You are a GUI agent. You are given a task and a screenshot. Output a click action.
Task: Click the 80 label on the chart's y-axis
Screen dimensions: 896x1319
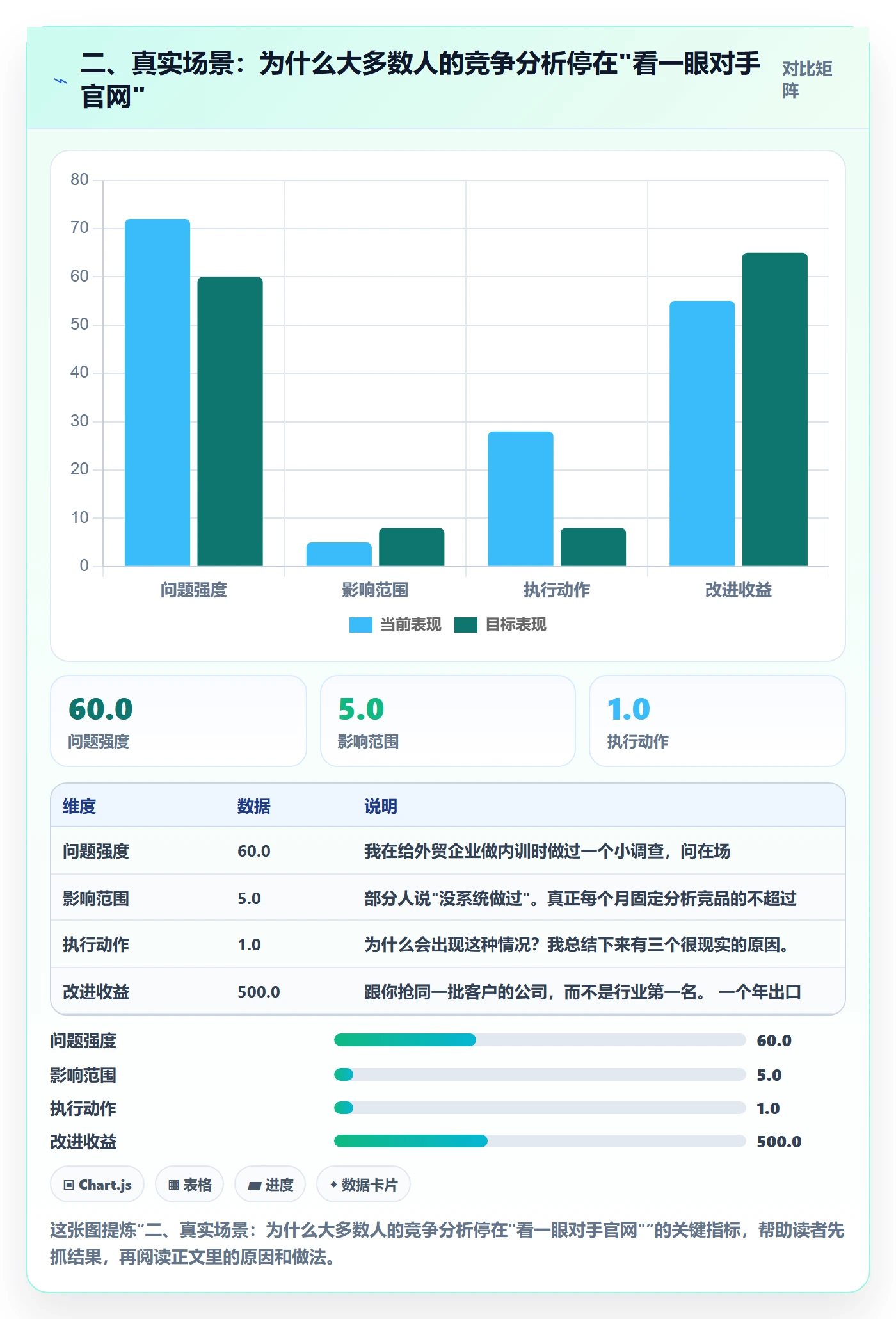point(79,179)
